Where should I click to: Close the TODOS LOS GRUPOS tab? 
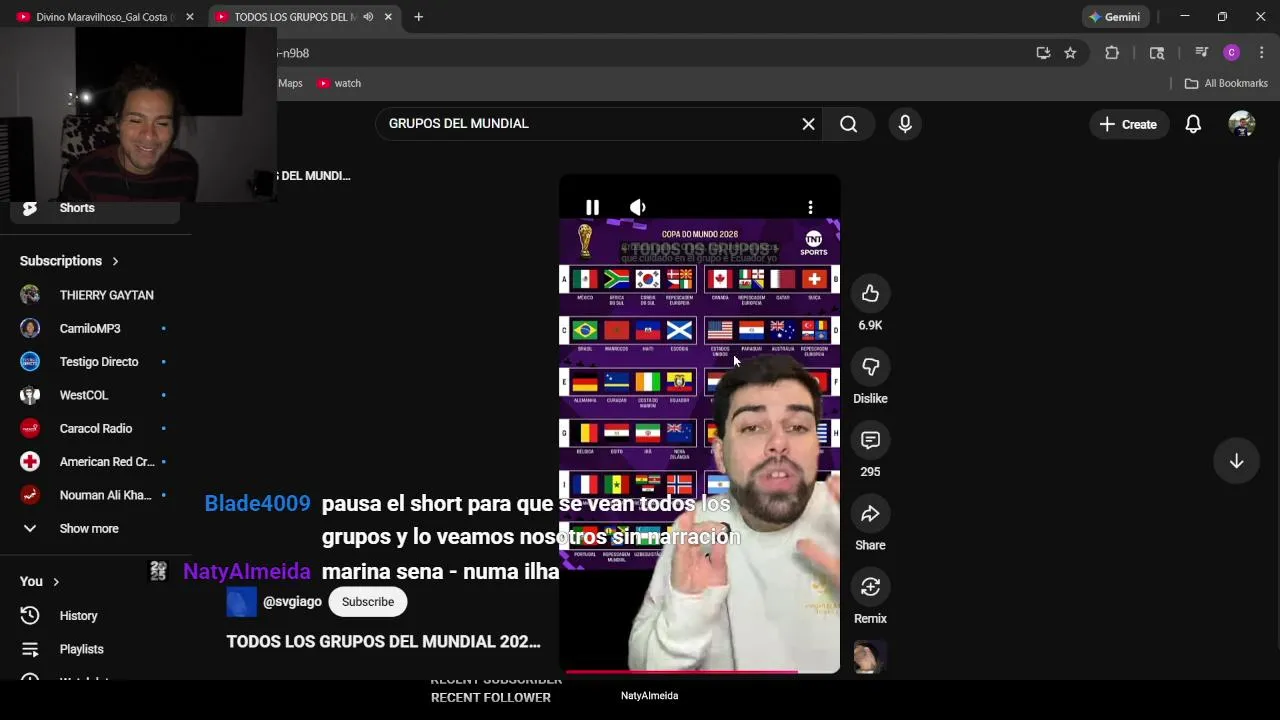click(x=388, y=17)
